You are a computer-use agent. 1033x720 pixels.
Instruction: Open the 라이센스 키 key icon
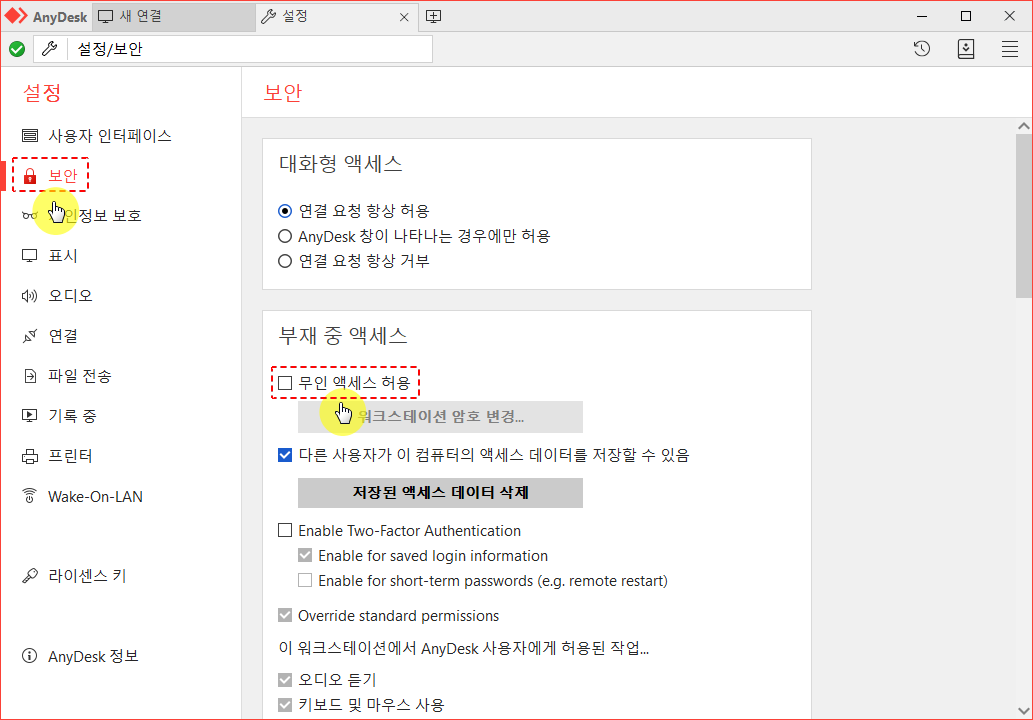[30, 576]
